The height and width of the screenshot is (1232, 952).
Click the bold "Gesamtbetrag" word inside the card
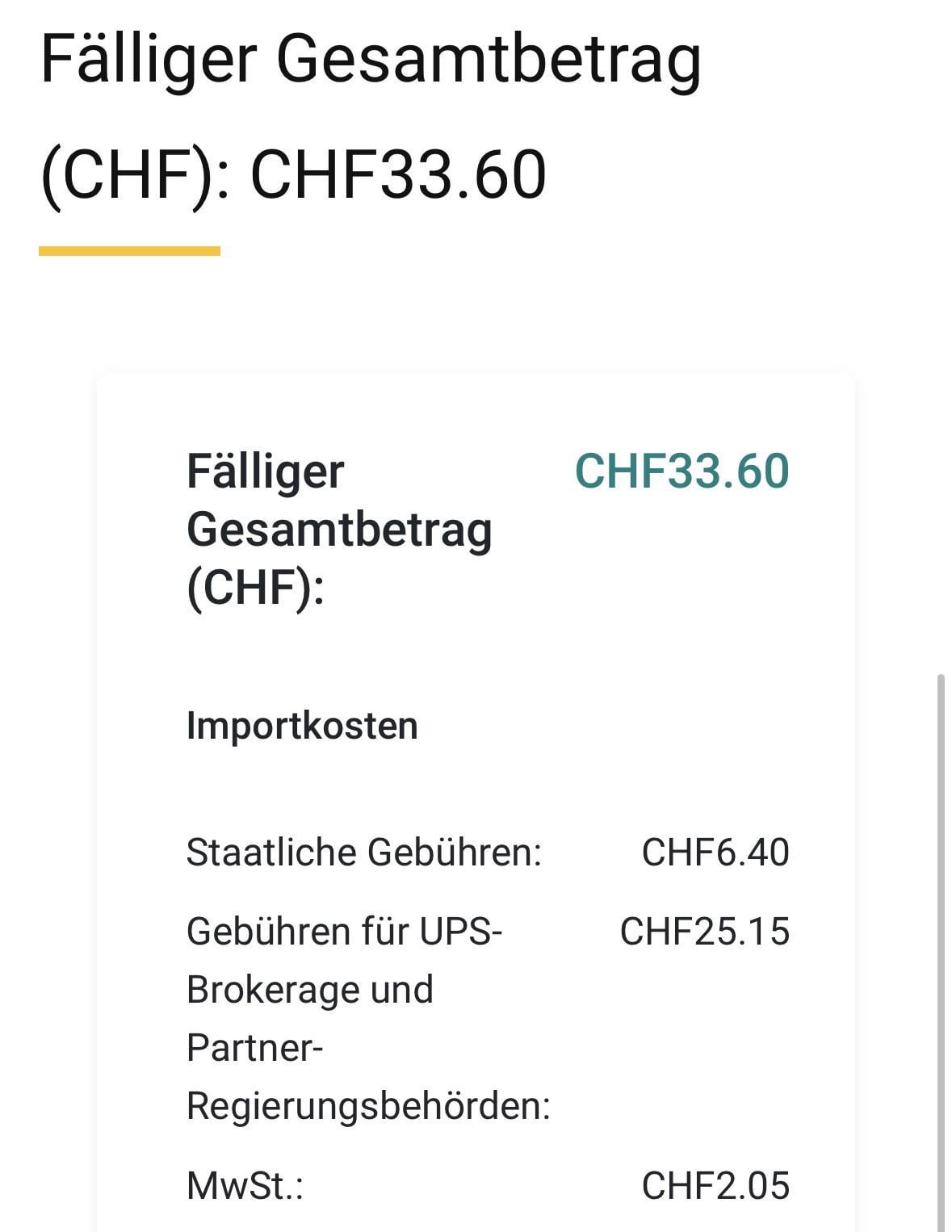point(339,530)
